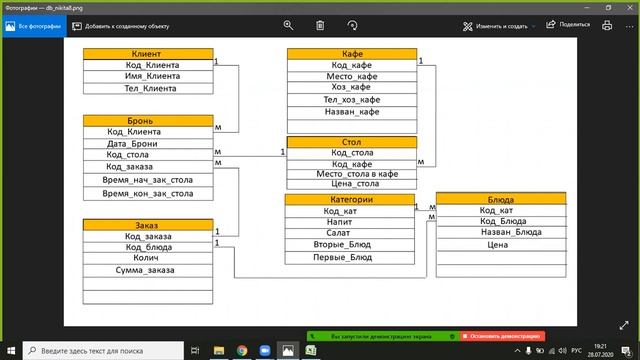Click the Салат field

tap(350, 233)
